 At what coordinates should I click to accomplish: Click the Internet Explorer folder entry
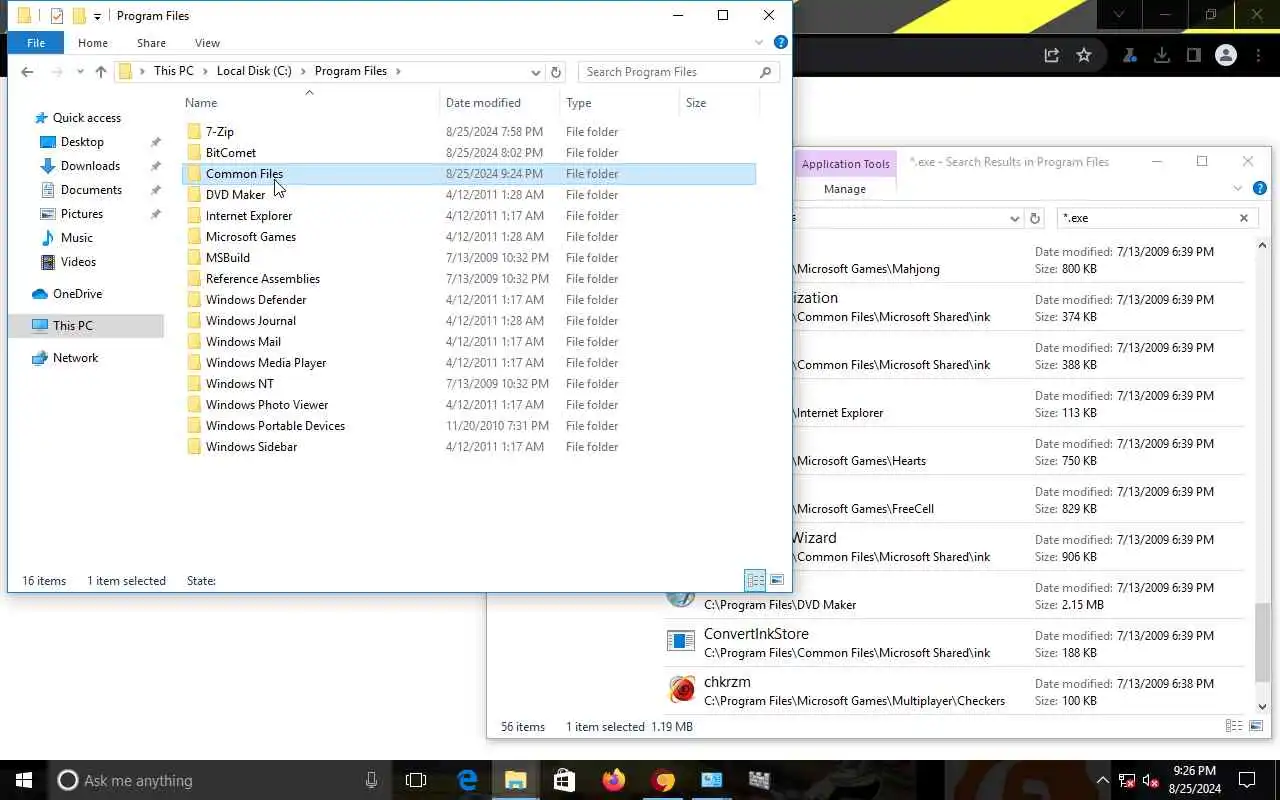[x=470, y=216]
